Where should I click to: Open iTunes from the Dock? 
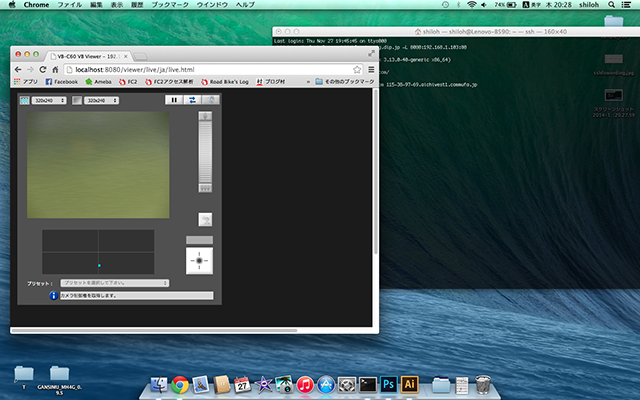pos(305,384)
